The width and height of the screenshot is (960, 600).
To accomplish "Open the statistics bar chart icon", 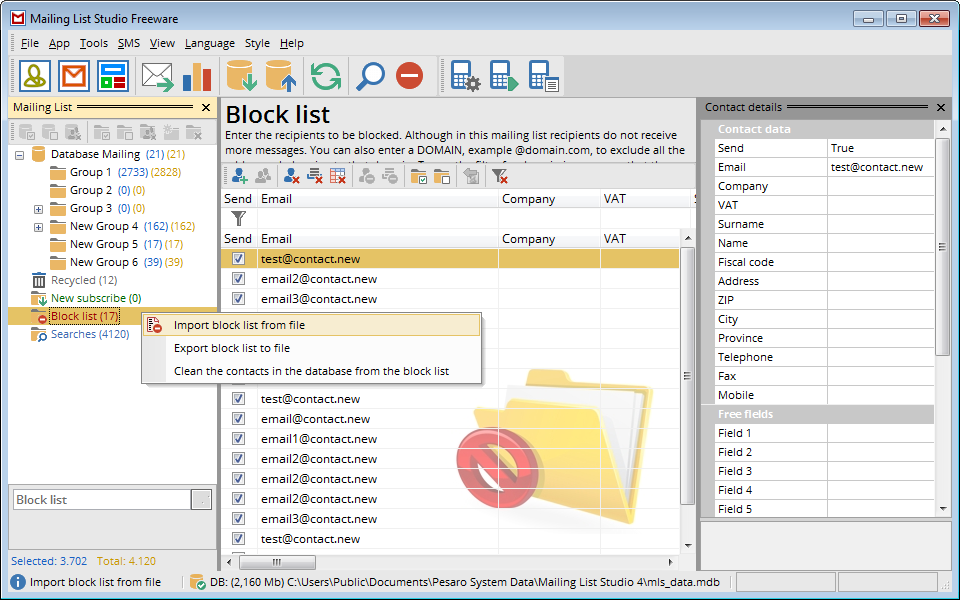I will 197,76.
